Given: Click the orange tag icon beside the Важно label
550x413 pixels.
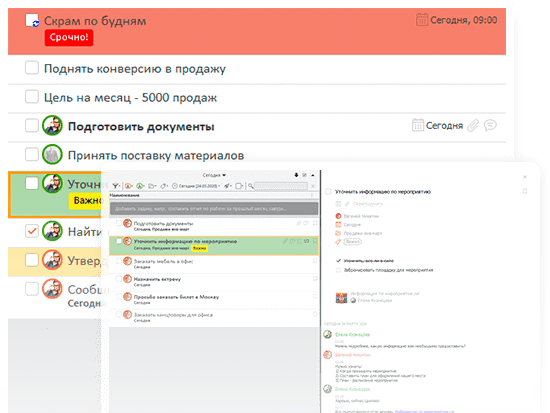Looking at the screenshot, I should tap(338, 241).
